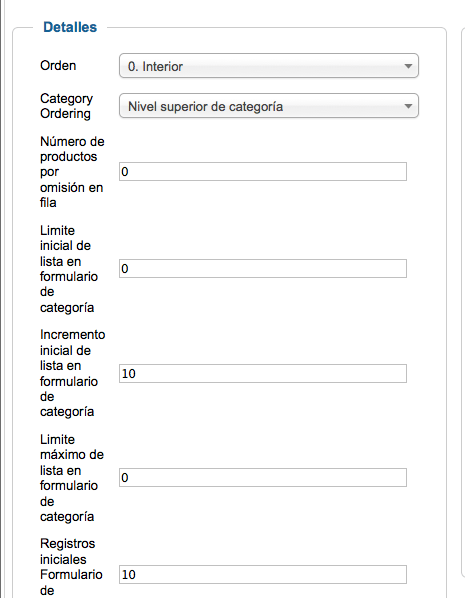Click the Registros iniciales Formulario label
Viewport: 465px width, 598px height.
pyautogui.click(x=71, y=567)
